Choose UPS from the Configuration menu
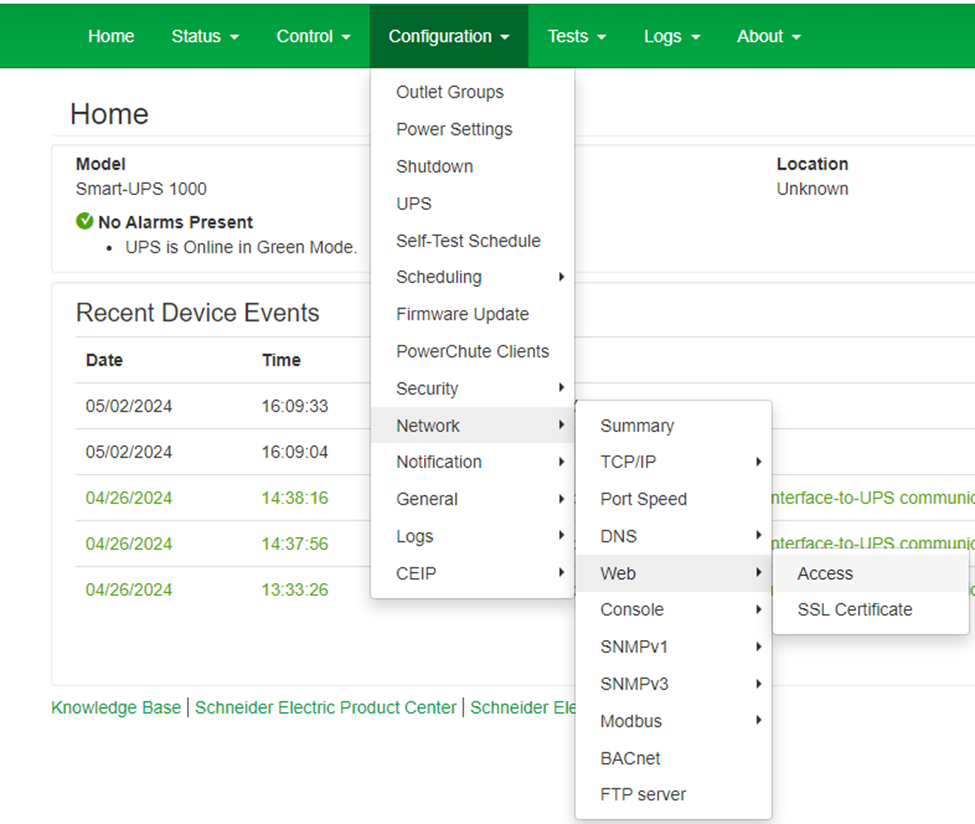The height and width of the screenshot is (824, 975). click(x=472, y=203)
